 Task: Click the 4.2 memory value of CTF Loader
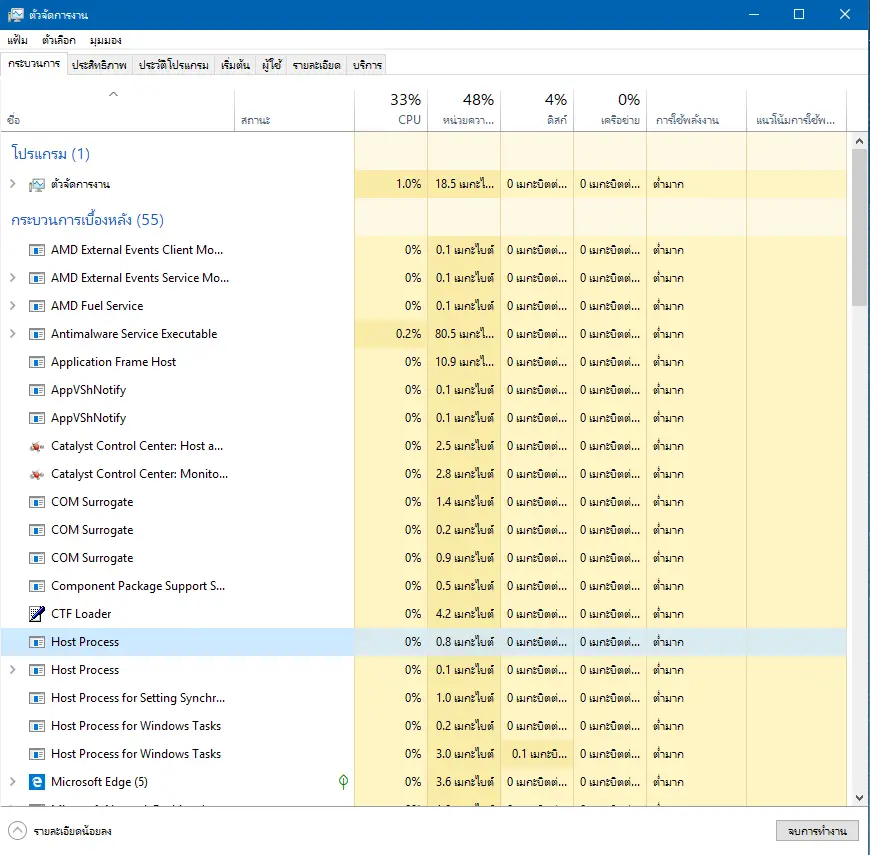464,614
